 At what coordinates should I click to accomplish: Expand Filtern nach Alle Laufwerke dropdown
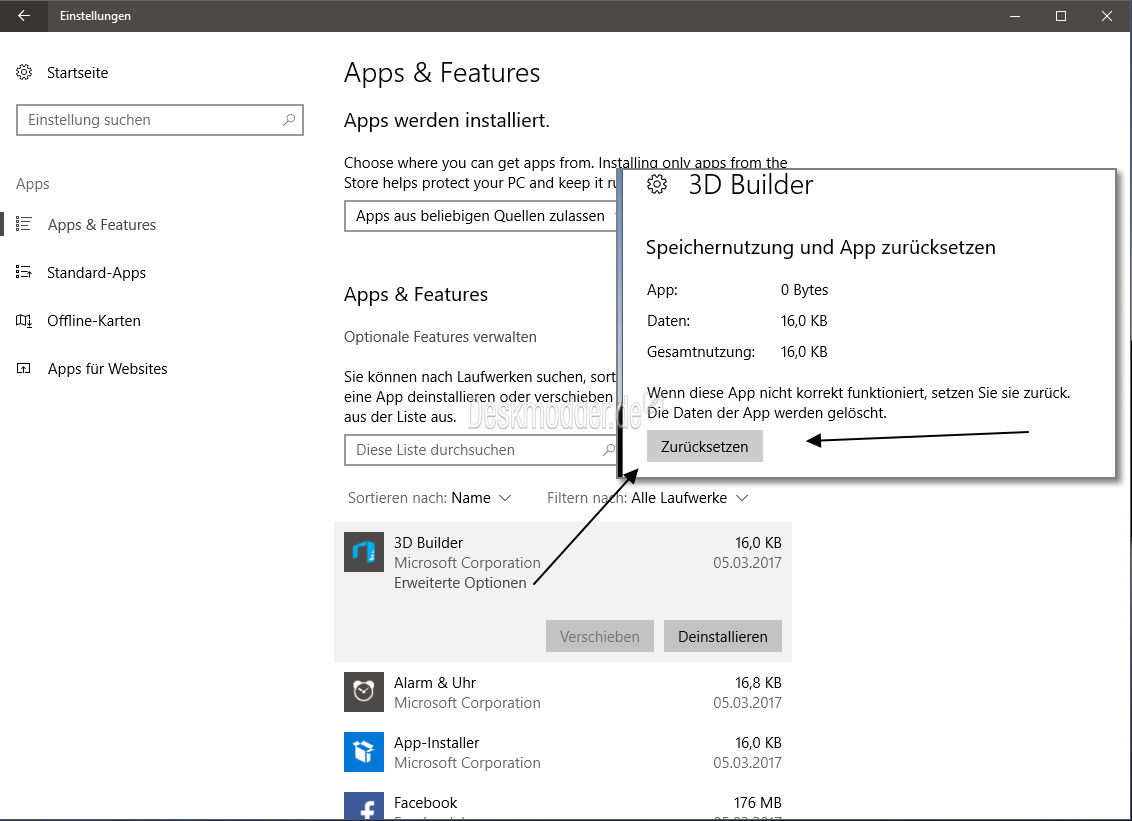coord(648,498)
